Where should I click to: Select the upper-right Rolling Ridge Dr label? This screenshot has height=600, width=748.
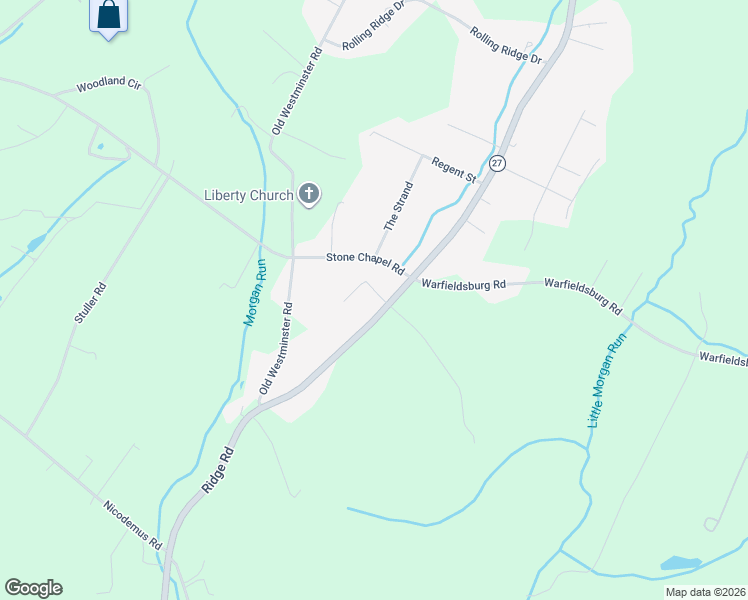506,45
